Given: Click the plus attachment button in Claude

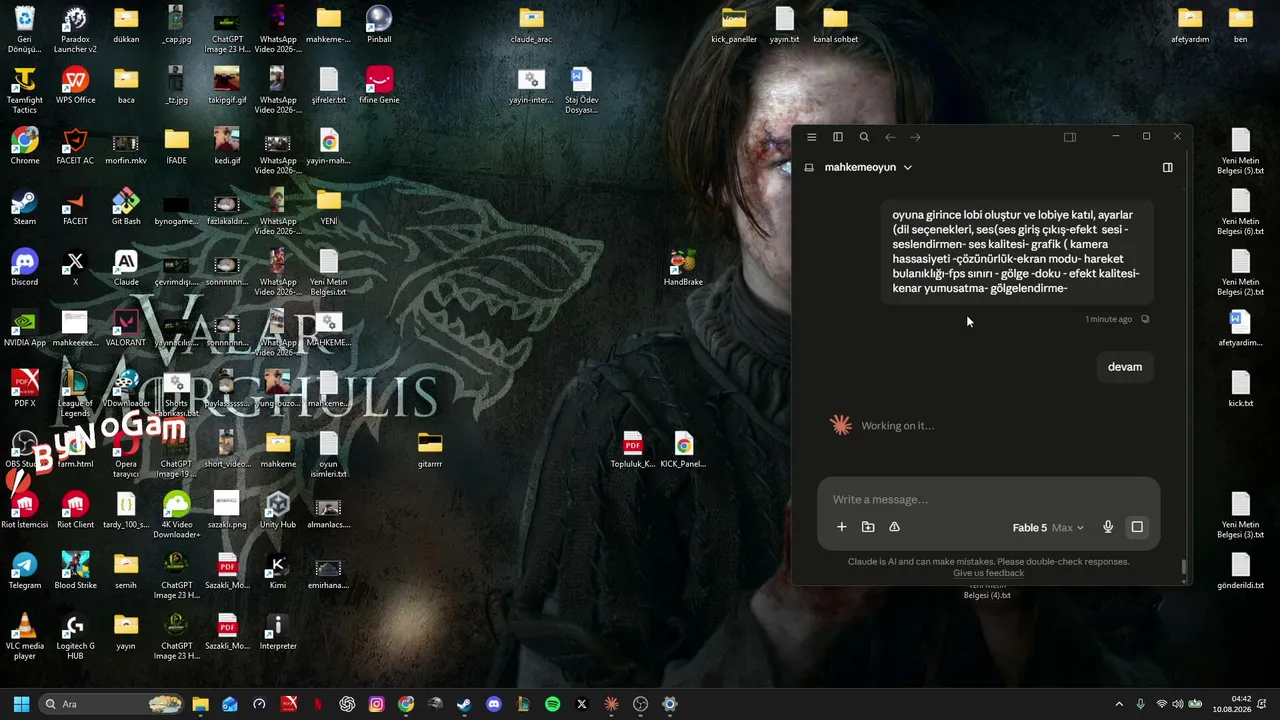Looking at the screenshot, I should coord(841,527).
